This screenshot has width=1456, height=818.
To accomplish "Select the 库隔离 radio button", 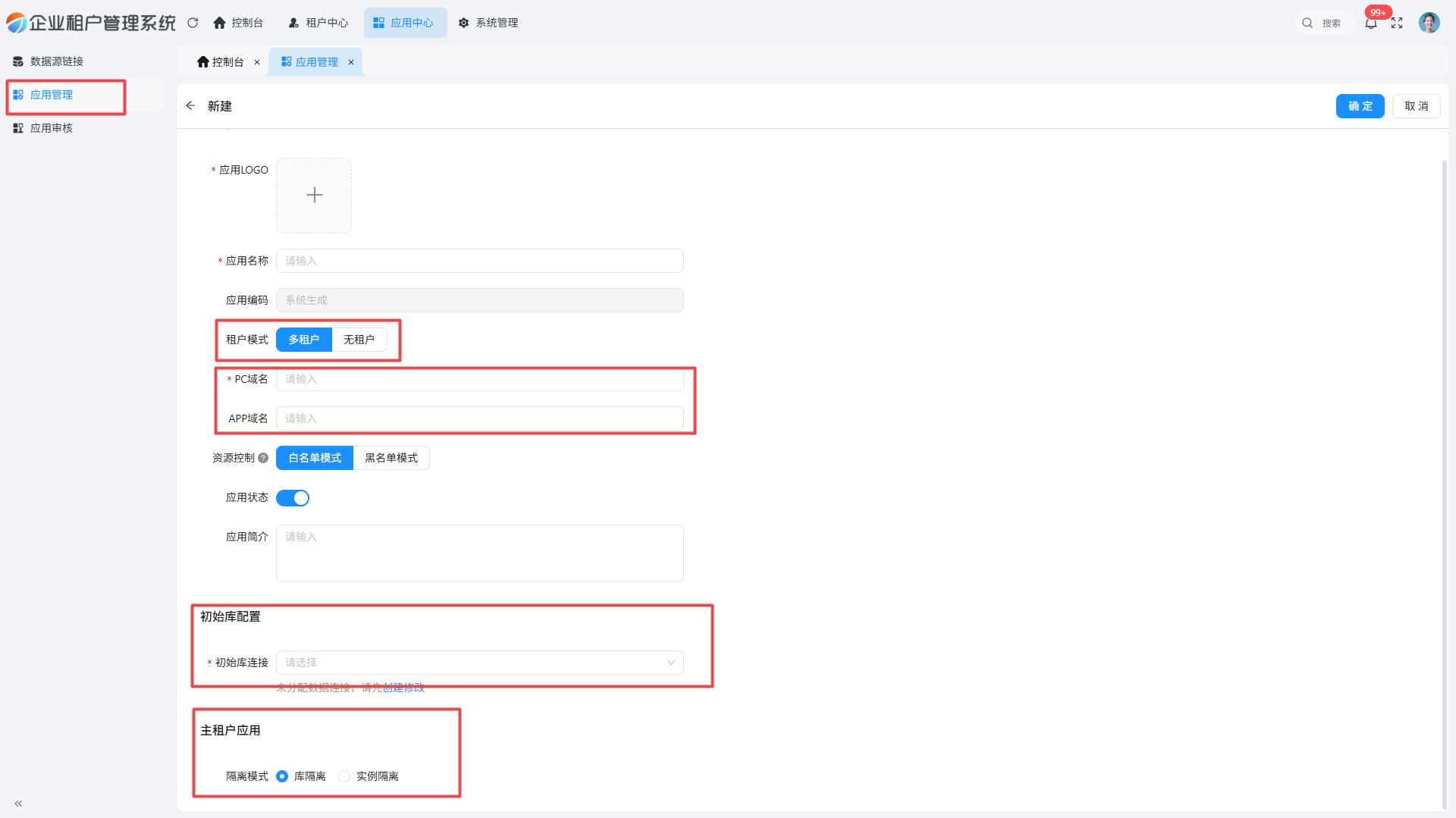I will point(282,776).
